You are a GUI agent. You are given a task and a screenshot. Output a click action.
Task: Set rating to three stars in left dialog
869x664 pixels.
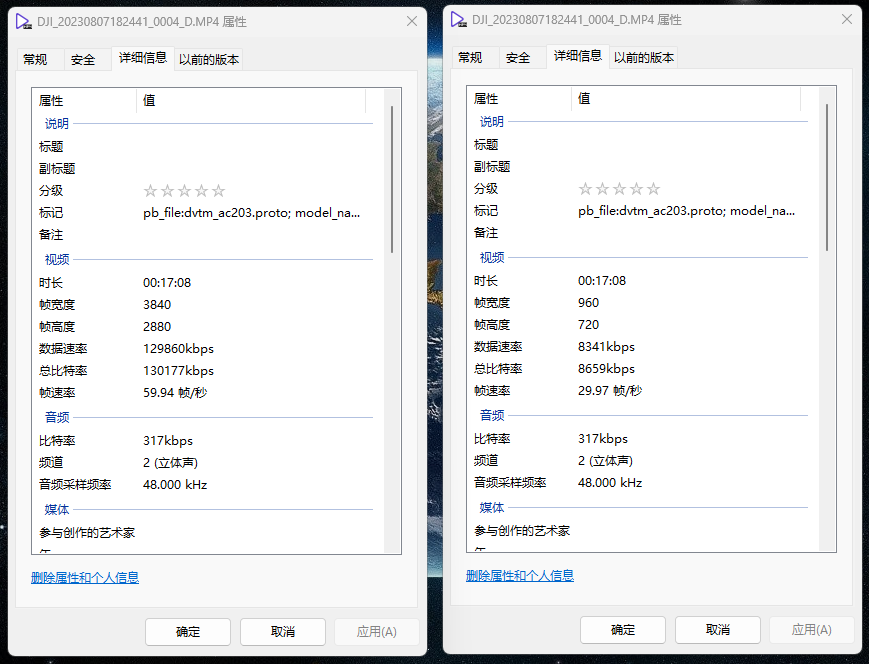click(x=185, y=191)
